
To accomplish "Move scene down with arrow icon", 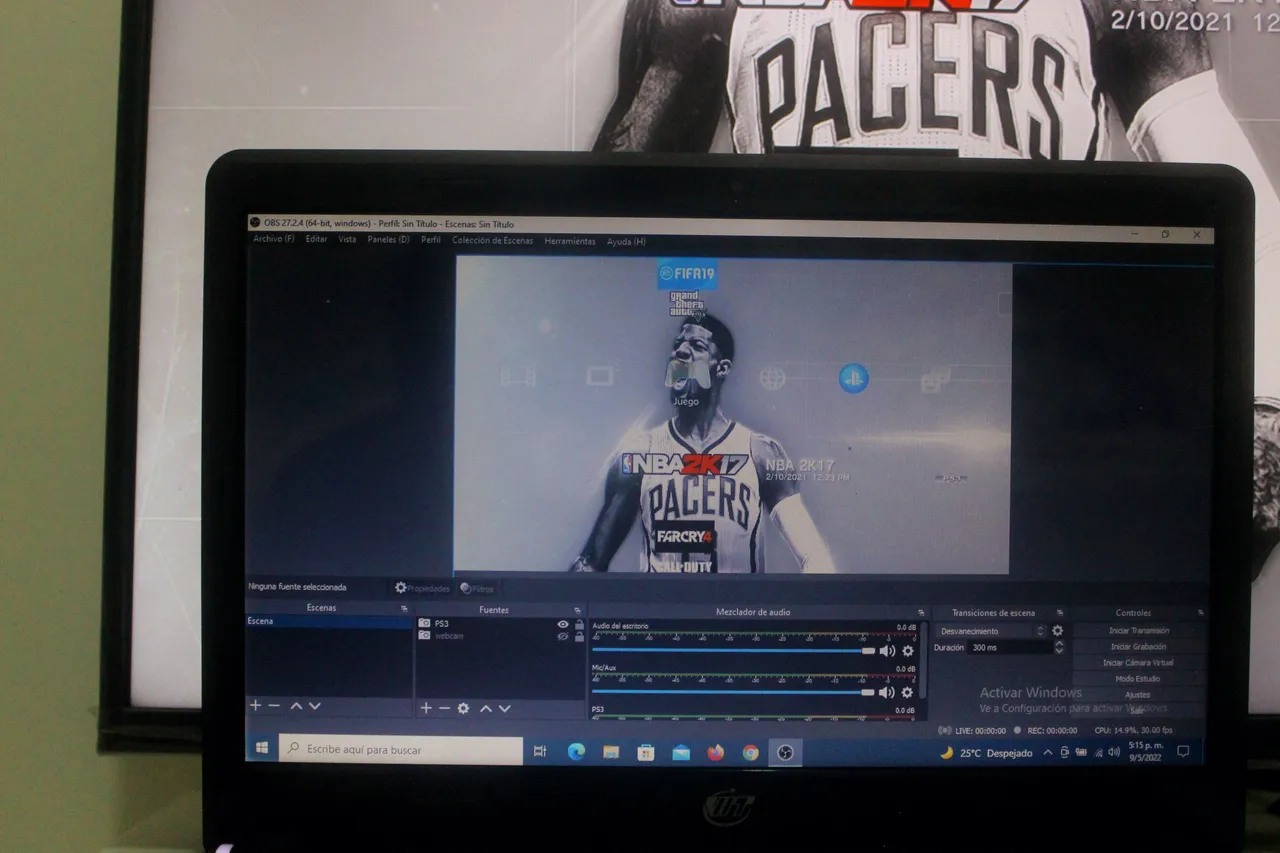I will point(315,706).
